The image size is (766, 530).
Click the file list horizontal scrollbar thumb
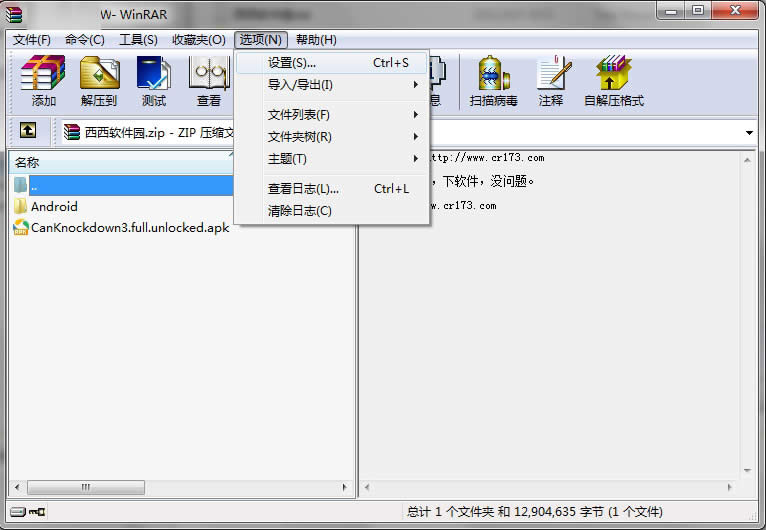[x=86, y=487]
